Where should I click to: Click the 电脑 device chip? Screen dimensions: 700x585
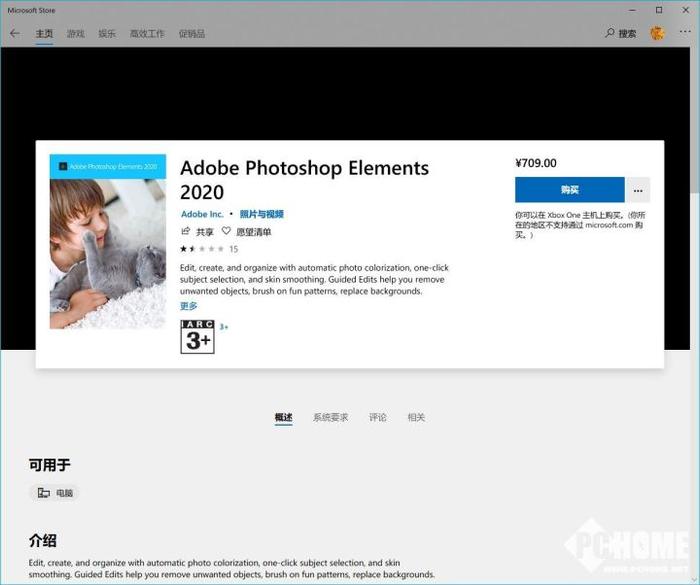[55, 493]
